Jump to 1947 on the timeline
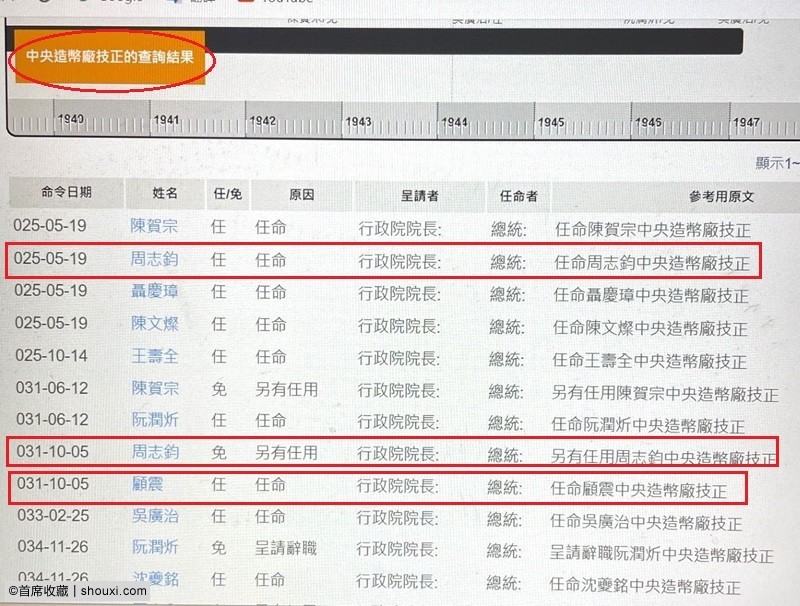The image size is (800, 606). [x=746, y=121]
